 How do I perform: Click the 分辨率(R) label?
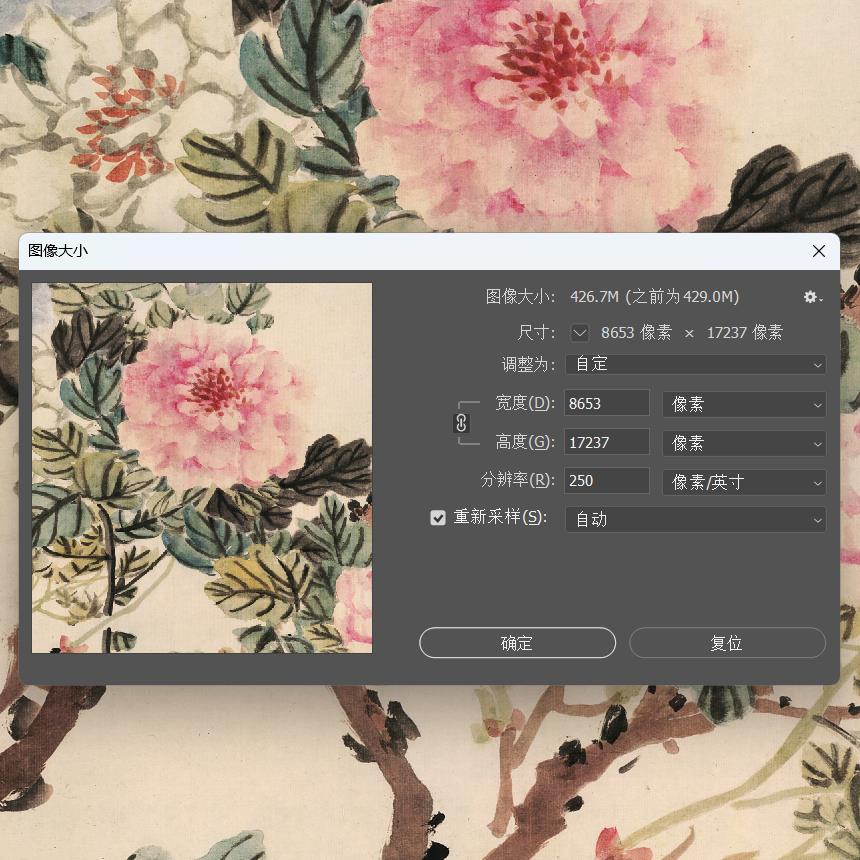coord(518,480)
